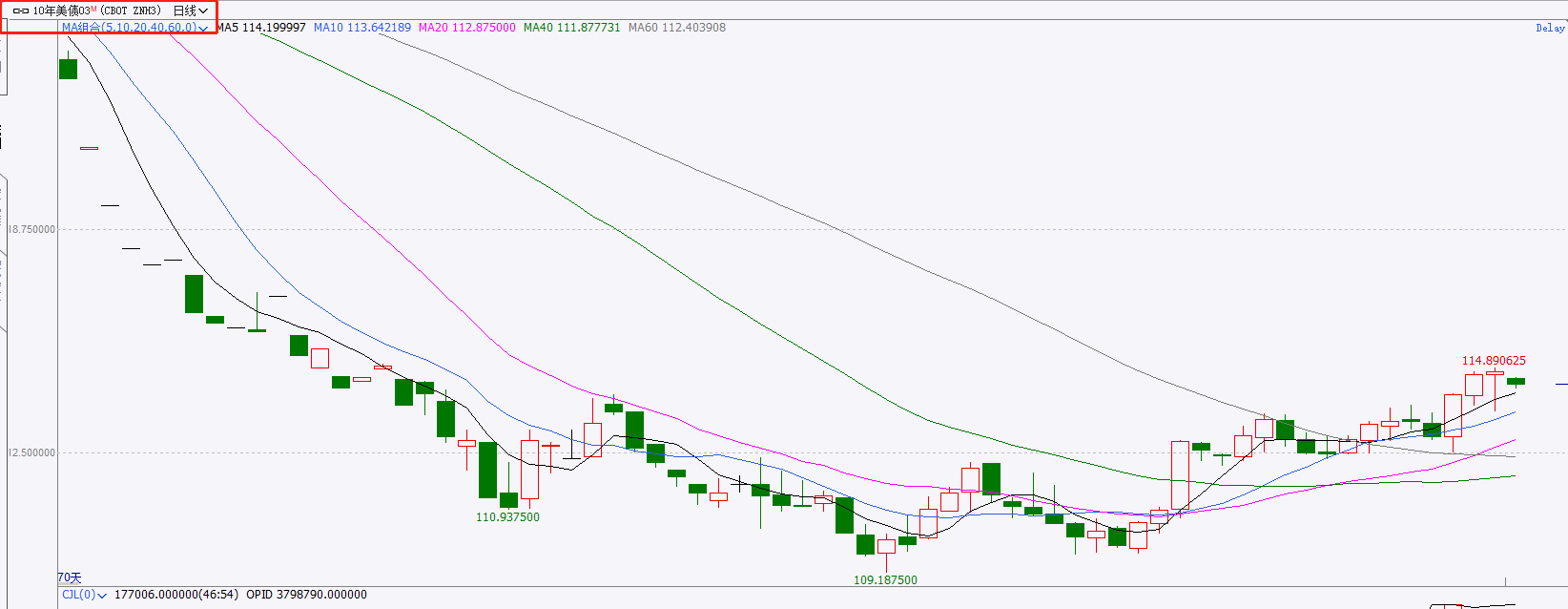
Task: Click the MA20 112.875000 value label
Action: (467, 28)
